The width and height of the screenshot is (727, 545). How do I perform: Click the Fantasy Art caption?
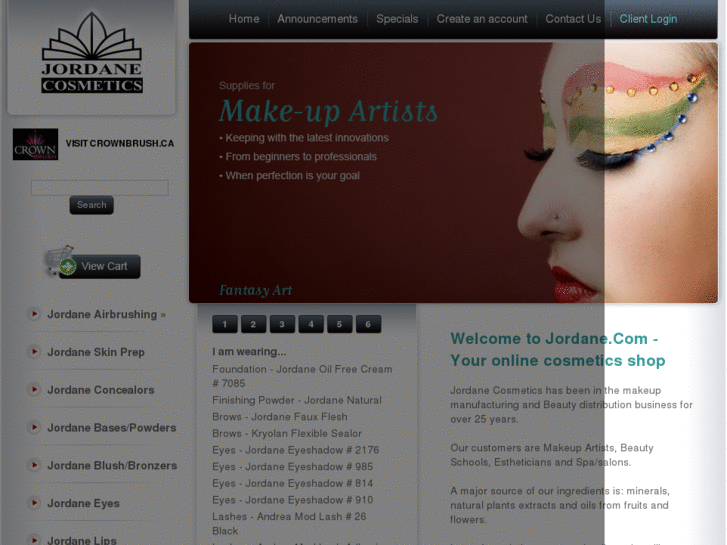point(255,290)
